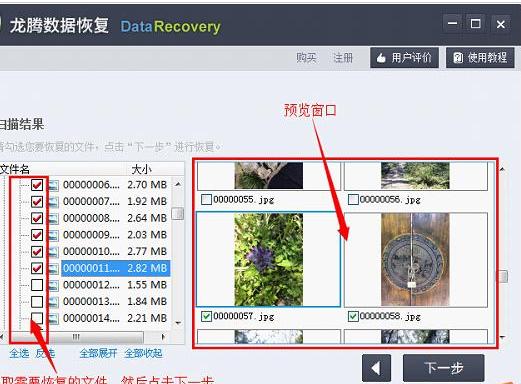This screenshot has height=384, width=521.
Task: Click 全部收起 to collapse all
Action: 143,353
